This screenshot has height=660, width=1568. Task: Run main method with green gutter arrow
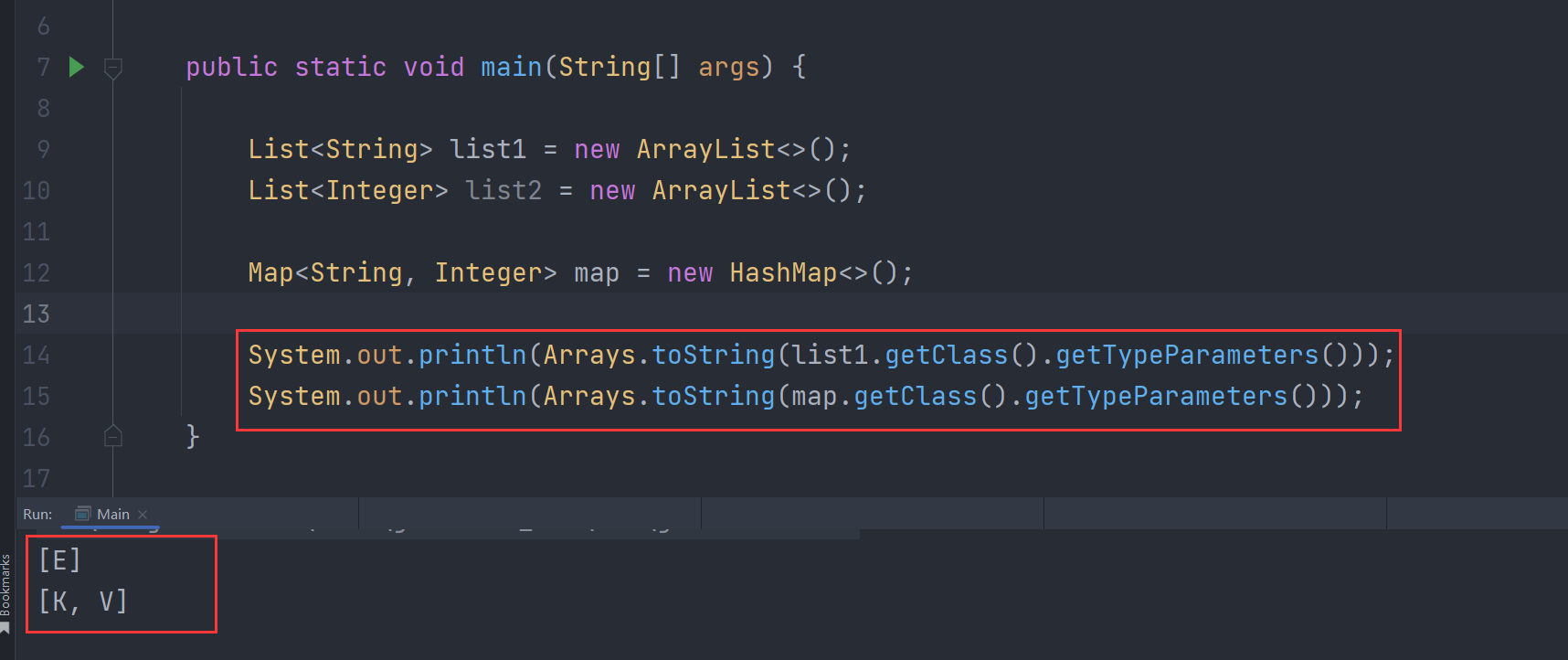[x=77, y=67]
